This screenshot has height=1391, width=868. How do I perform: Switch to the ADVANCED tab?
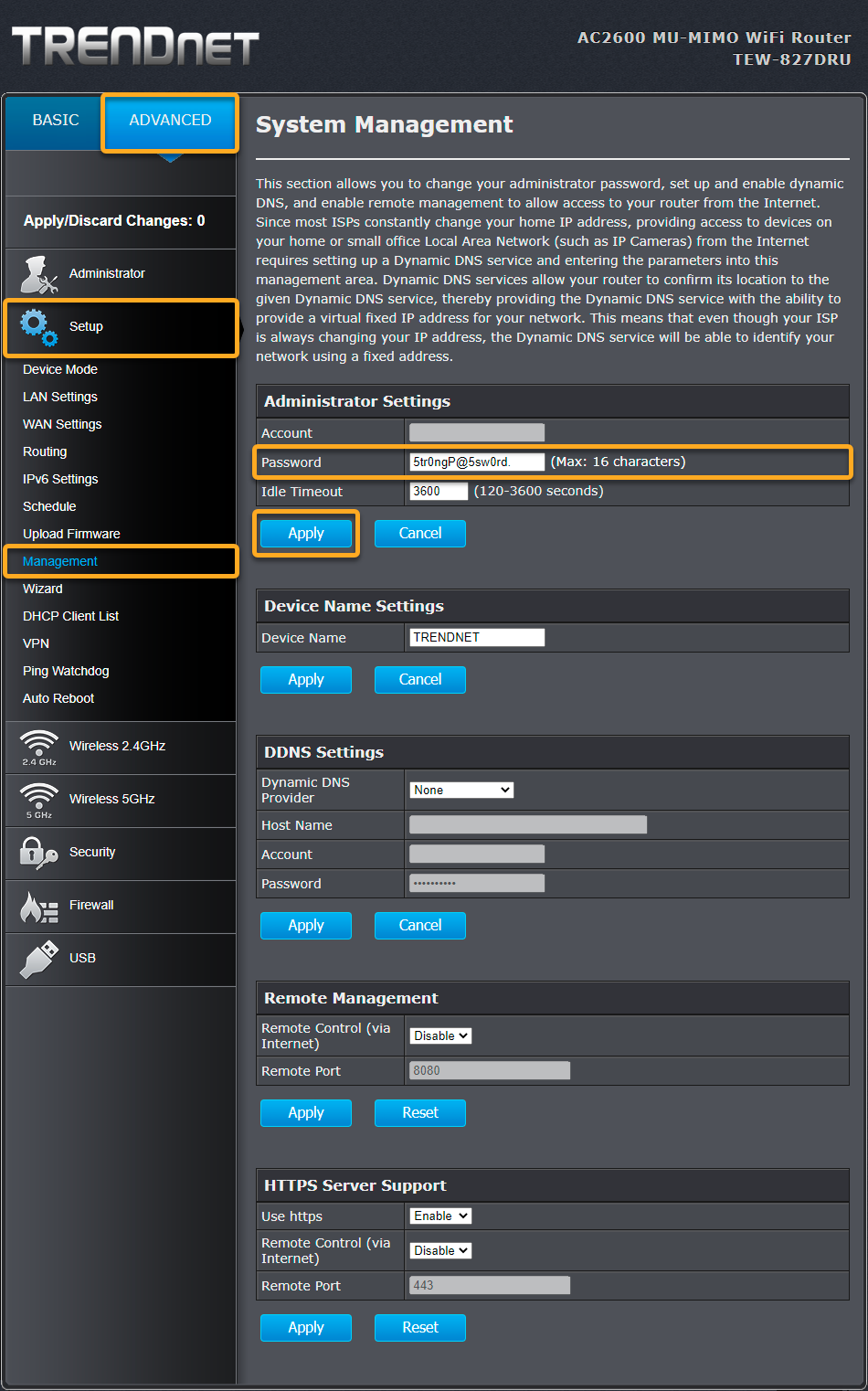170,121
